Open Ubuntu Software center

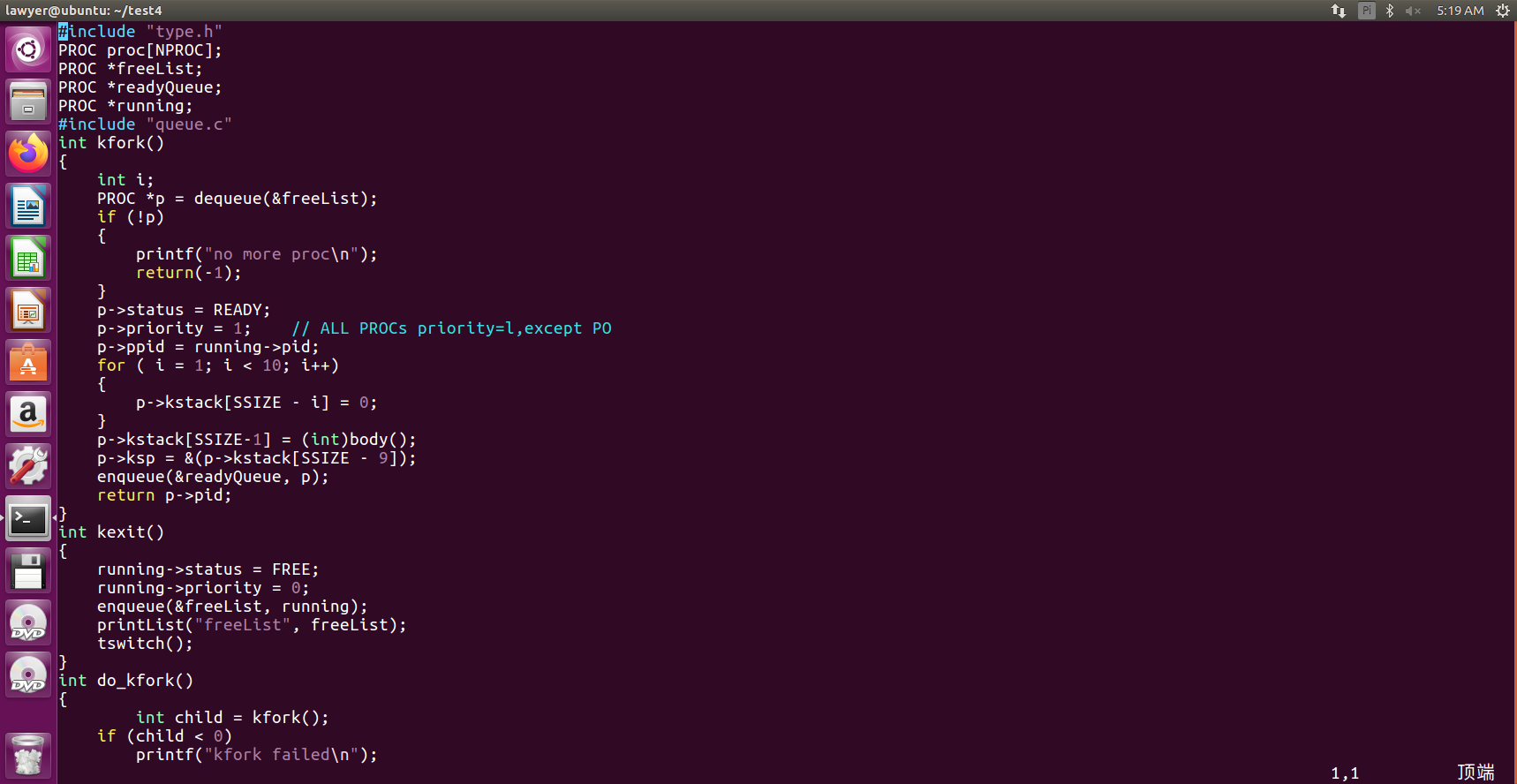click(x=28, y=363)
